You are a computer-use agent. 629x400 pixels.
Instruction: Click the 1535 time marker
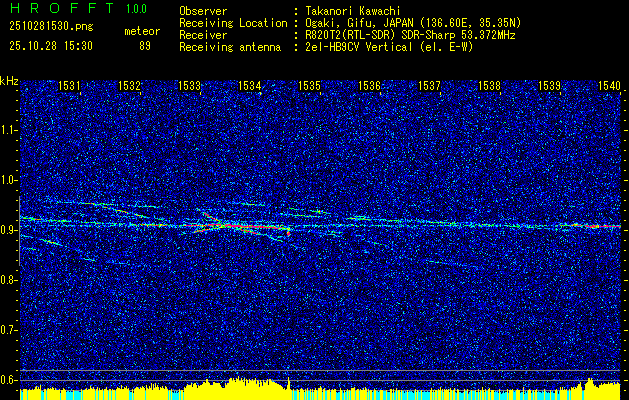pyautogui.click(x=309, y=85)
